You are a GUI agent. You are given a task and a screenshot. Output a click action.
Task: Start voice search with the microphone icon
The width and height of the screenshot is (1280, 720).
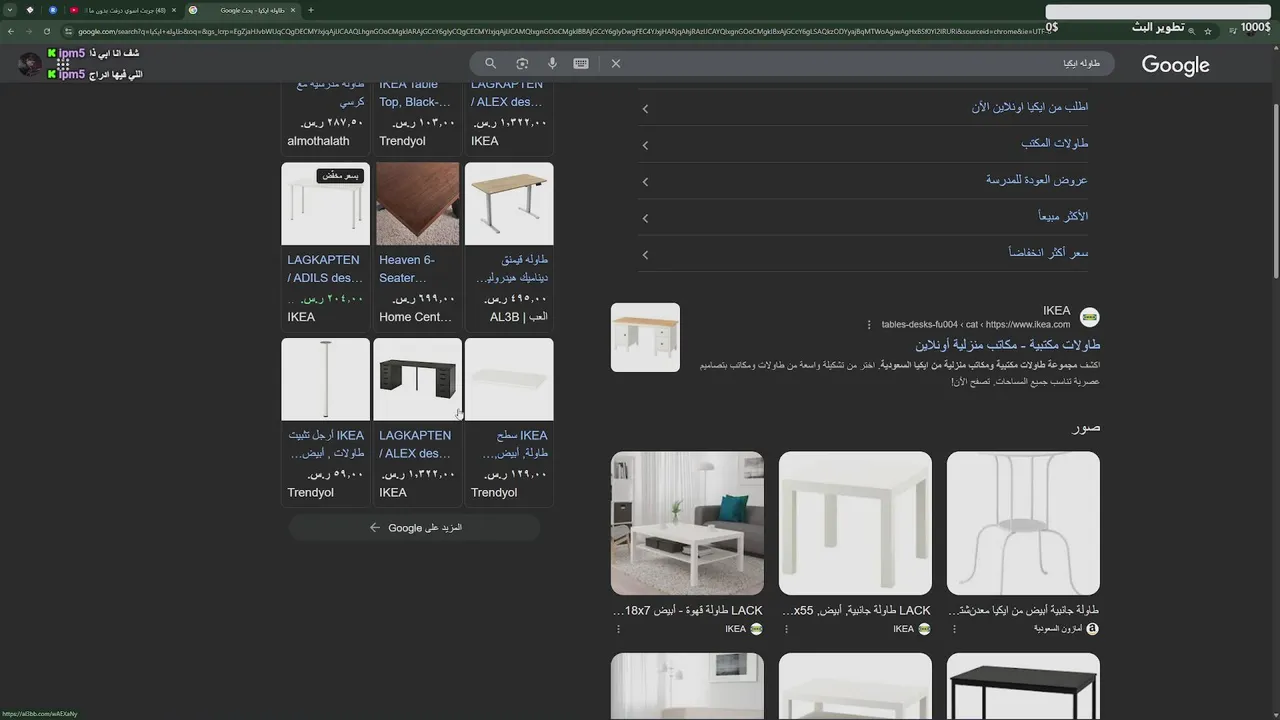(x=552, y=63)
